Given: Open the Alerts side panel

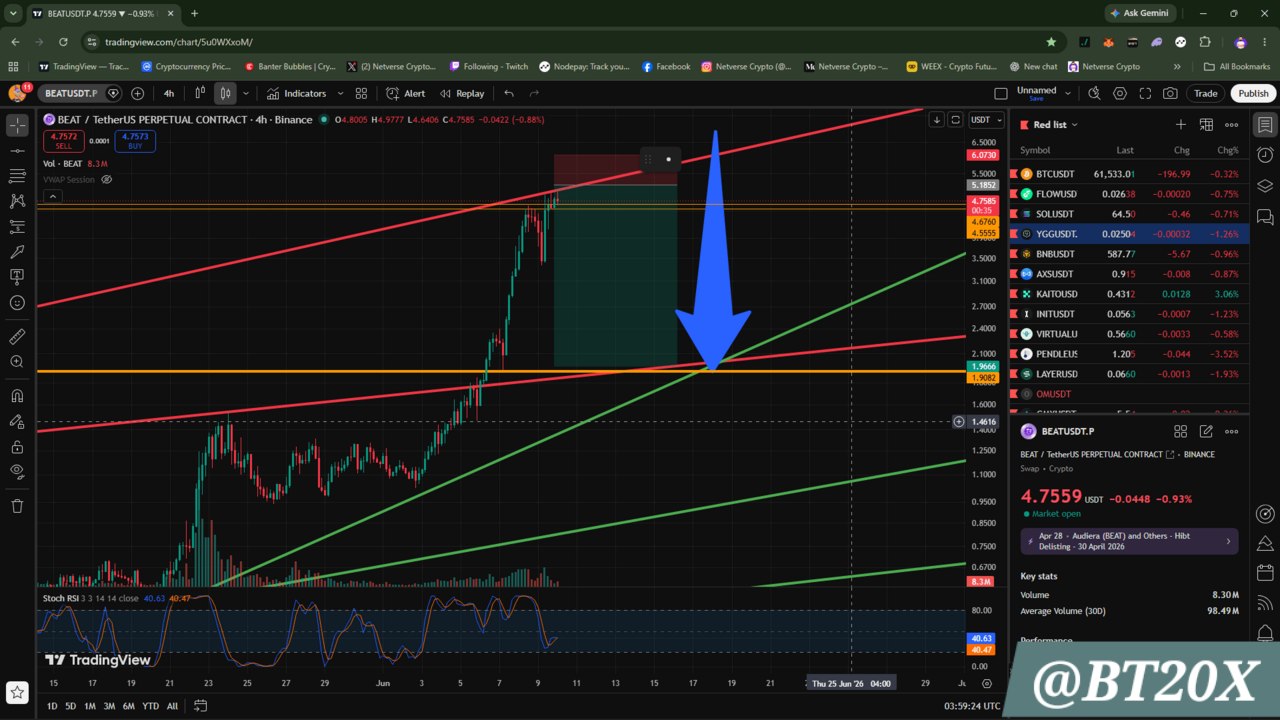Looking at the screenshot, I should tap(1265, 155).
